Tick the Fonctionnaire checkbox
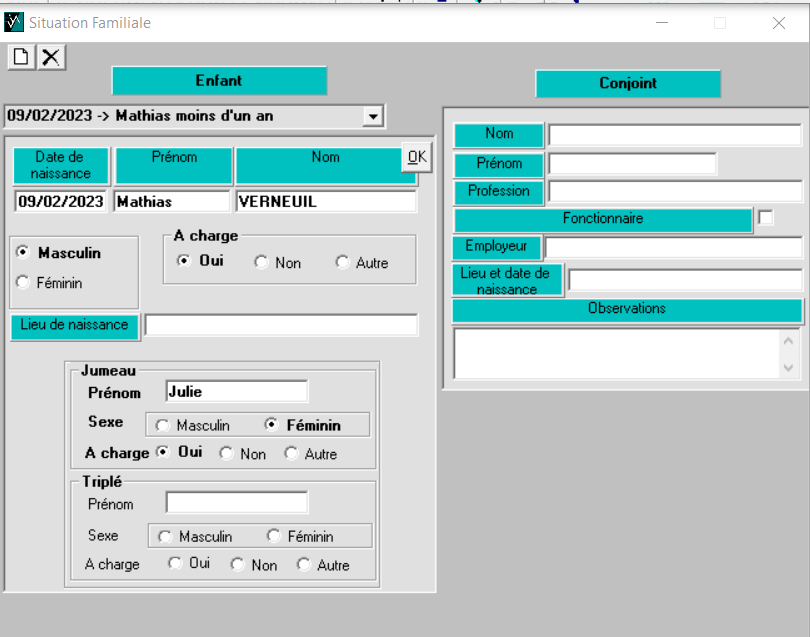This screenshot has height=637, width=810. [x=766, y=218]
